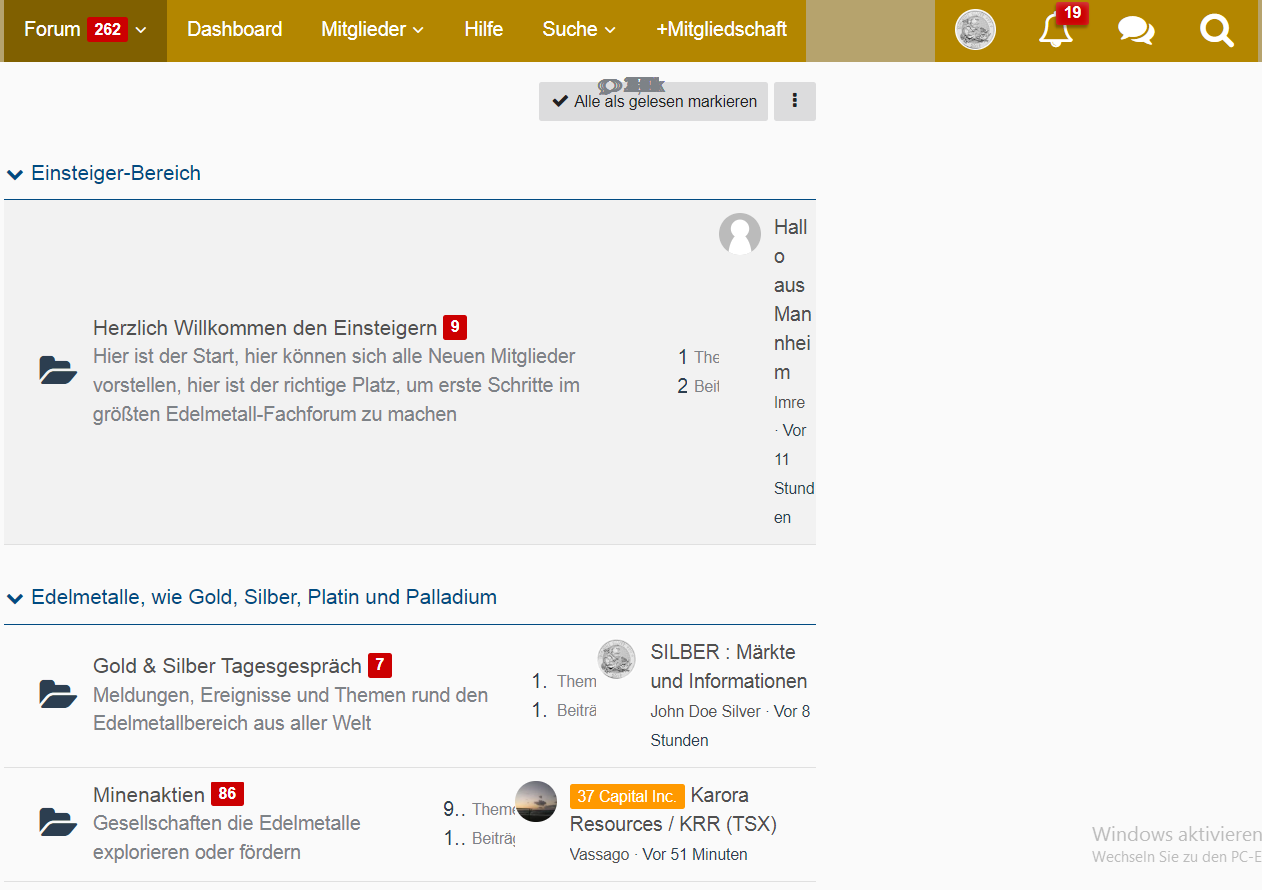Viewport: 1262px width, 890px height.
Task: Click Alle als gelesen markieren button
Action: (x=654, y=101)
